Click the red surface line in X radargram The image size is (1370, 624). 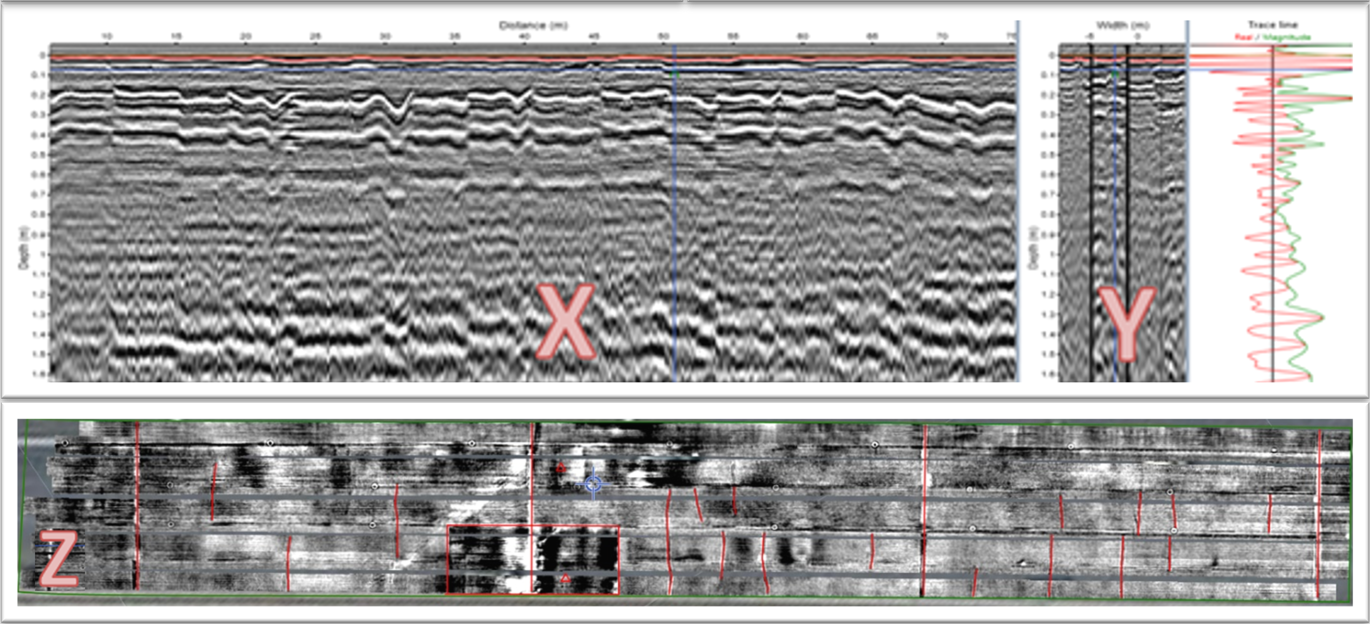coord(400,59)
